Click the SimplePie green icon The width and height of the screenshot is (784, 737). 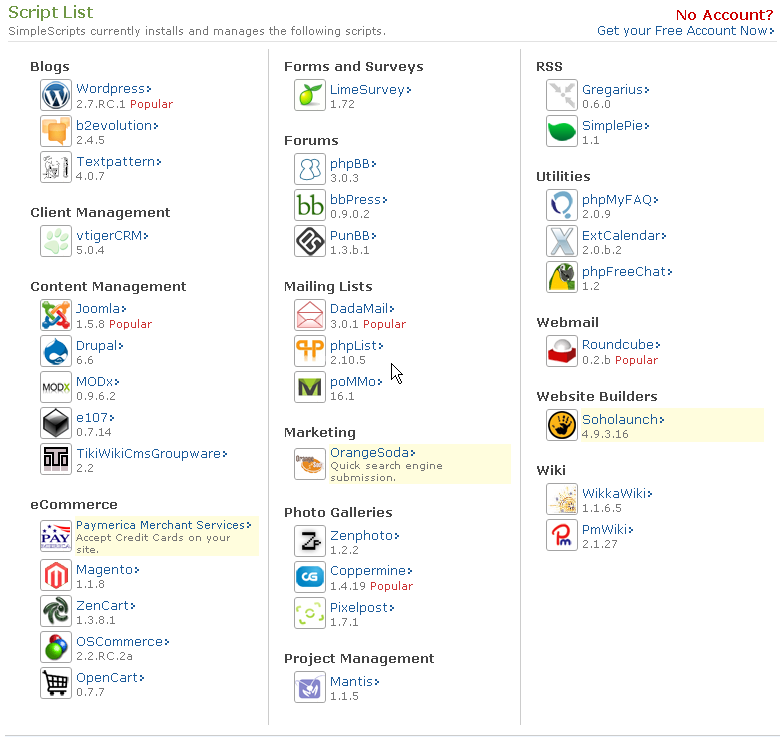pos(562,131)
